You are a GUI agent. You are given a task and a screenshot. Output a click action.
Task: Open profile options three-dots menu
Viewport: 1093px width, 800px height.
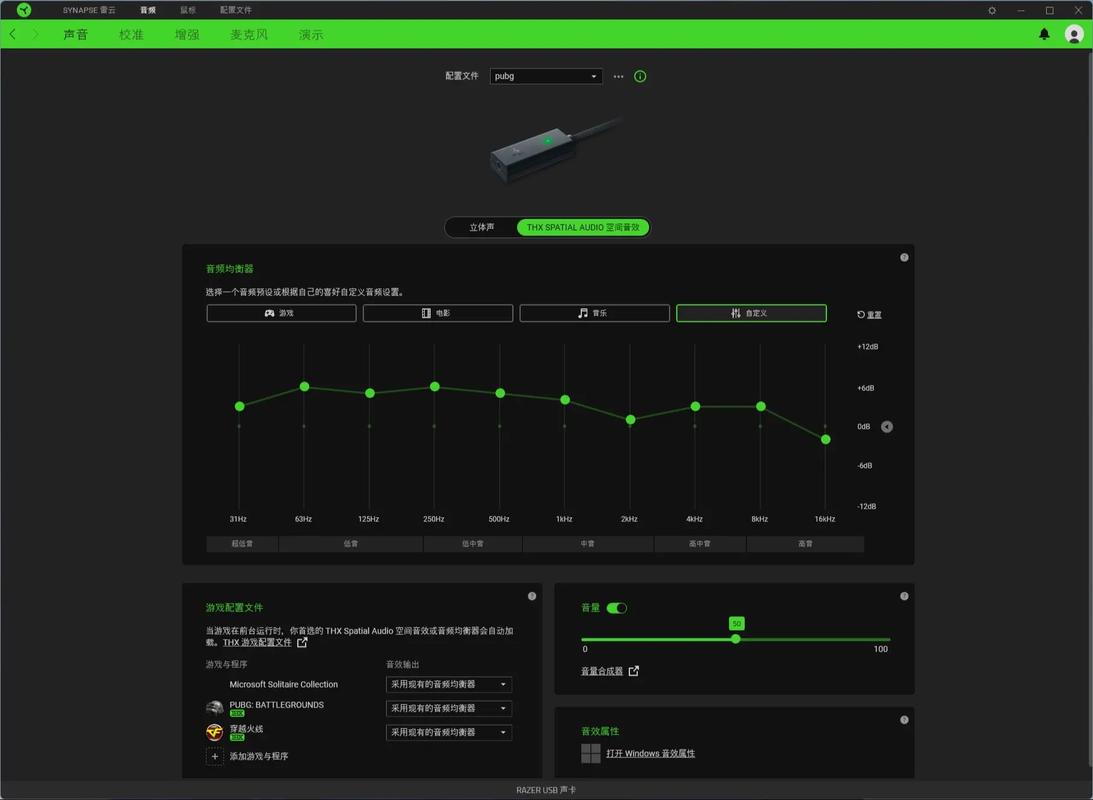click(x=618, y=76)
